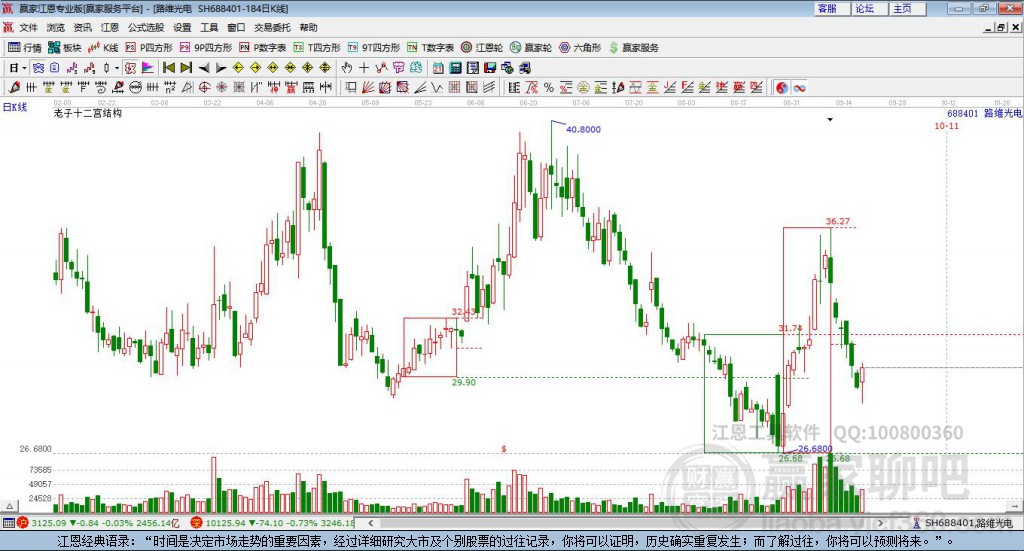The image size is (1024, 551).
Task: Click small dropdown triangle above the chart
Action: click(x=830, y=119)
